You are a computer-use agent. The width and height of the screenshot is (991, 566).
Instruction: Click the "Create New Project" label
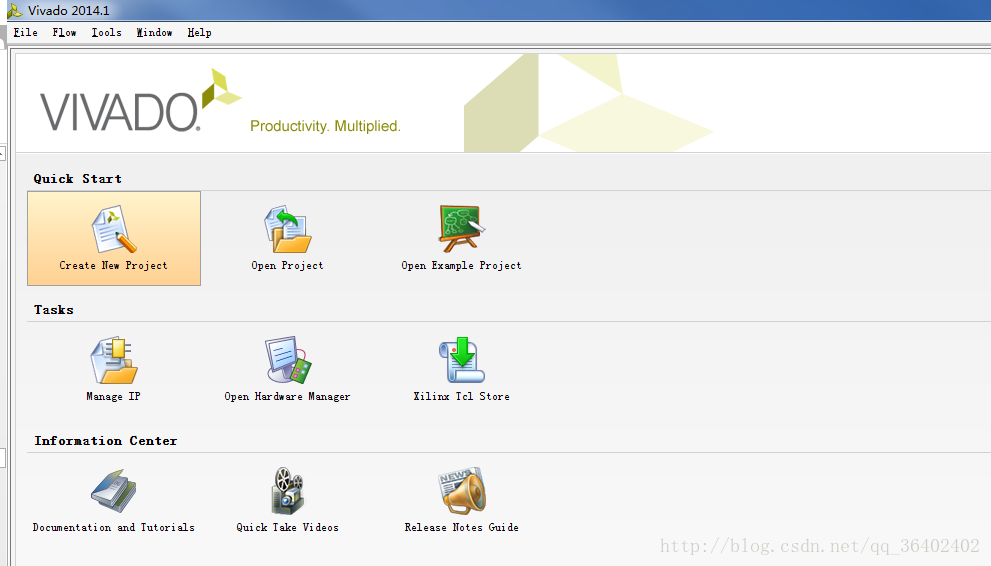click(x=114, y=265)
